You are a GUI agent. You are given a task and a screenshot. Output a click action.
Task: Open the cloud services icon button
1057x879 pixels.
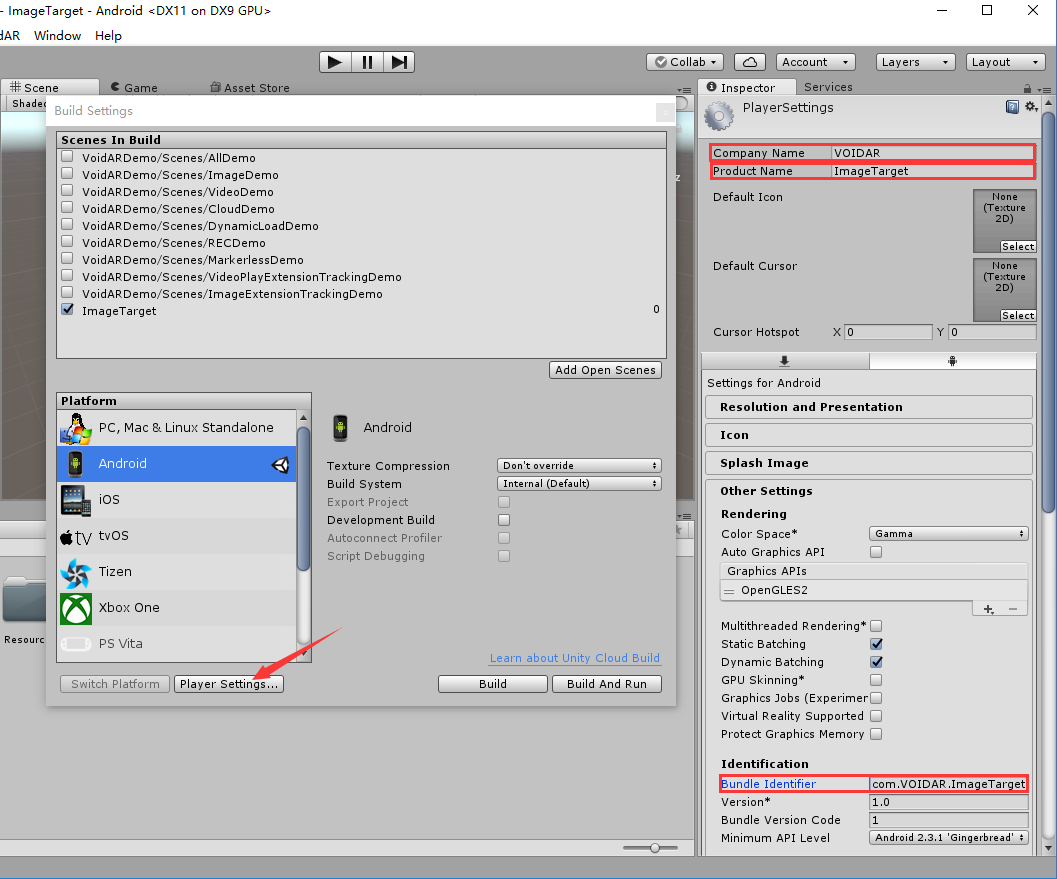pyautogui.click(x=750, y=62)
